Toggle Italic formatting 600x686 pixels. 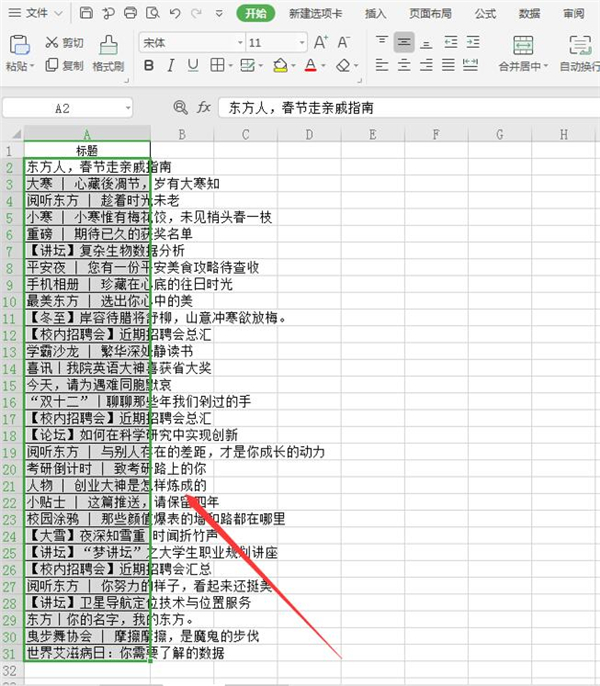(171, 66)
